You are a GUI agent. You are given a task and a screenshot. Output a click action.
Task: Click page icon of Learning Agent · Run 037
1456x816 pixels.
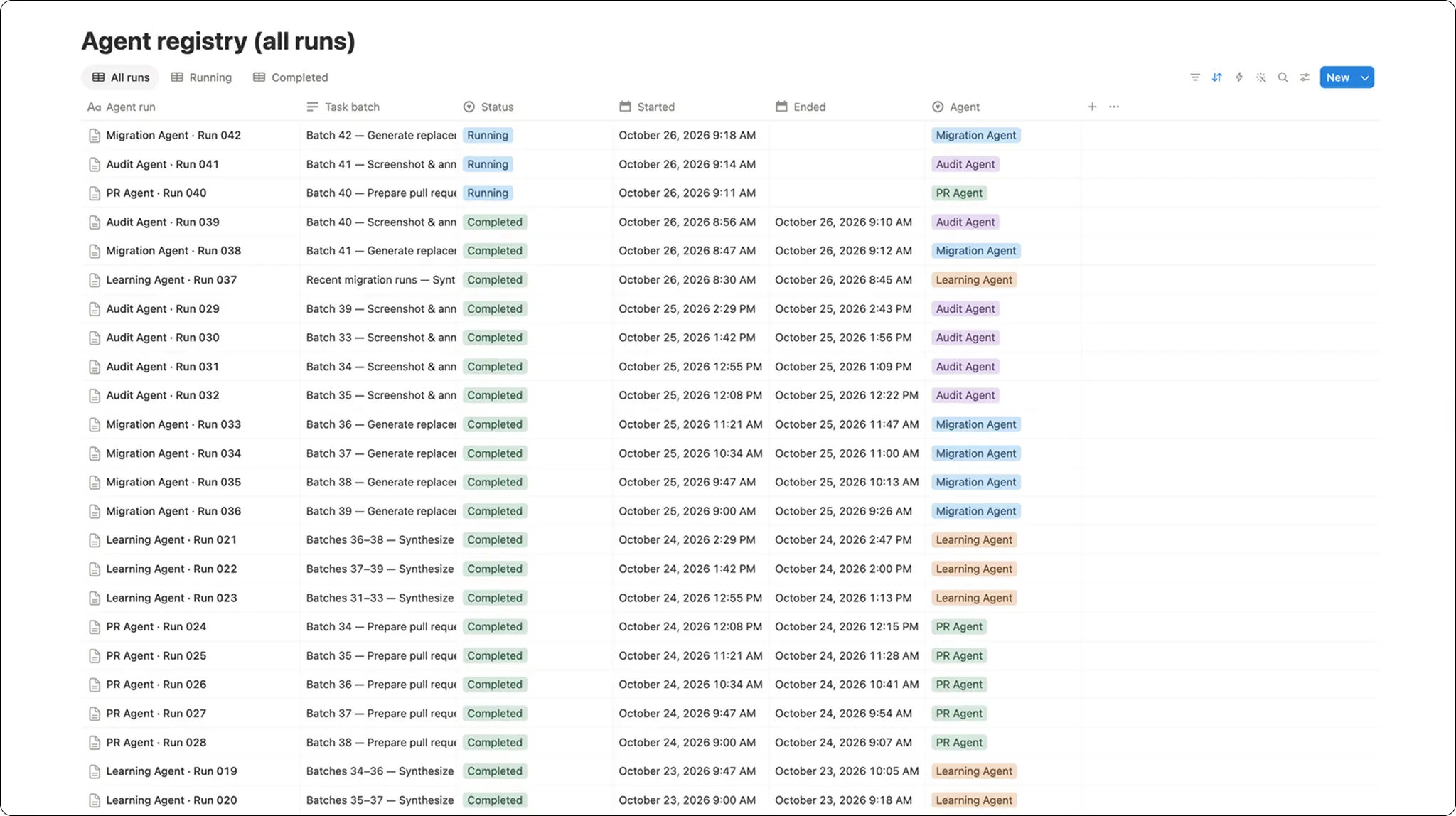pos(95,280)
